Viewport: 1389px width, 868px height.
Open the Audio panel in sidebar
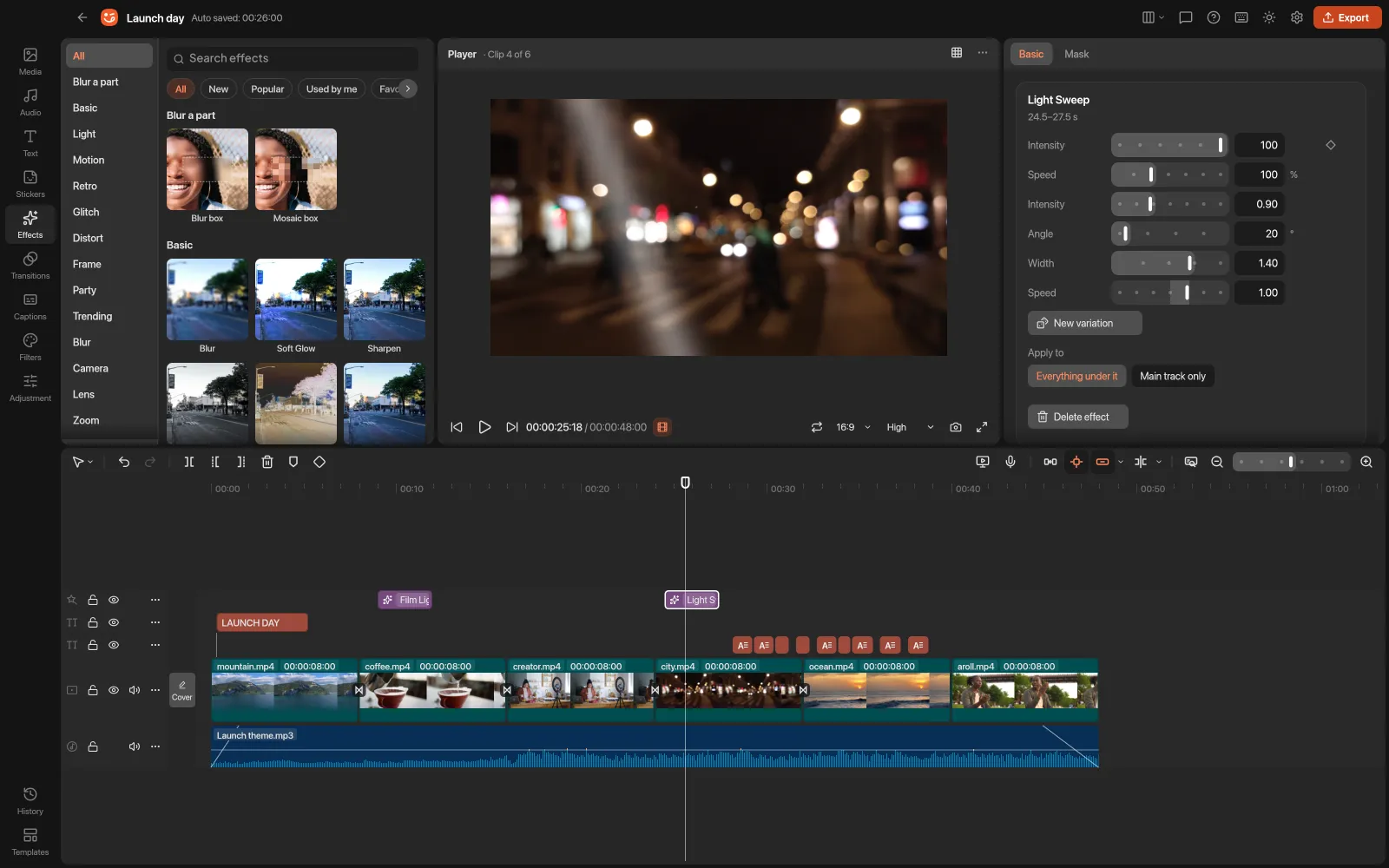tap(30, 102)
